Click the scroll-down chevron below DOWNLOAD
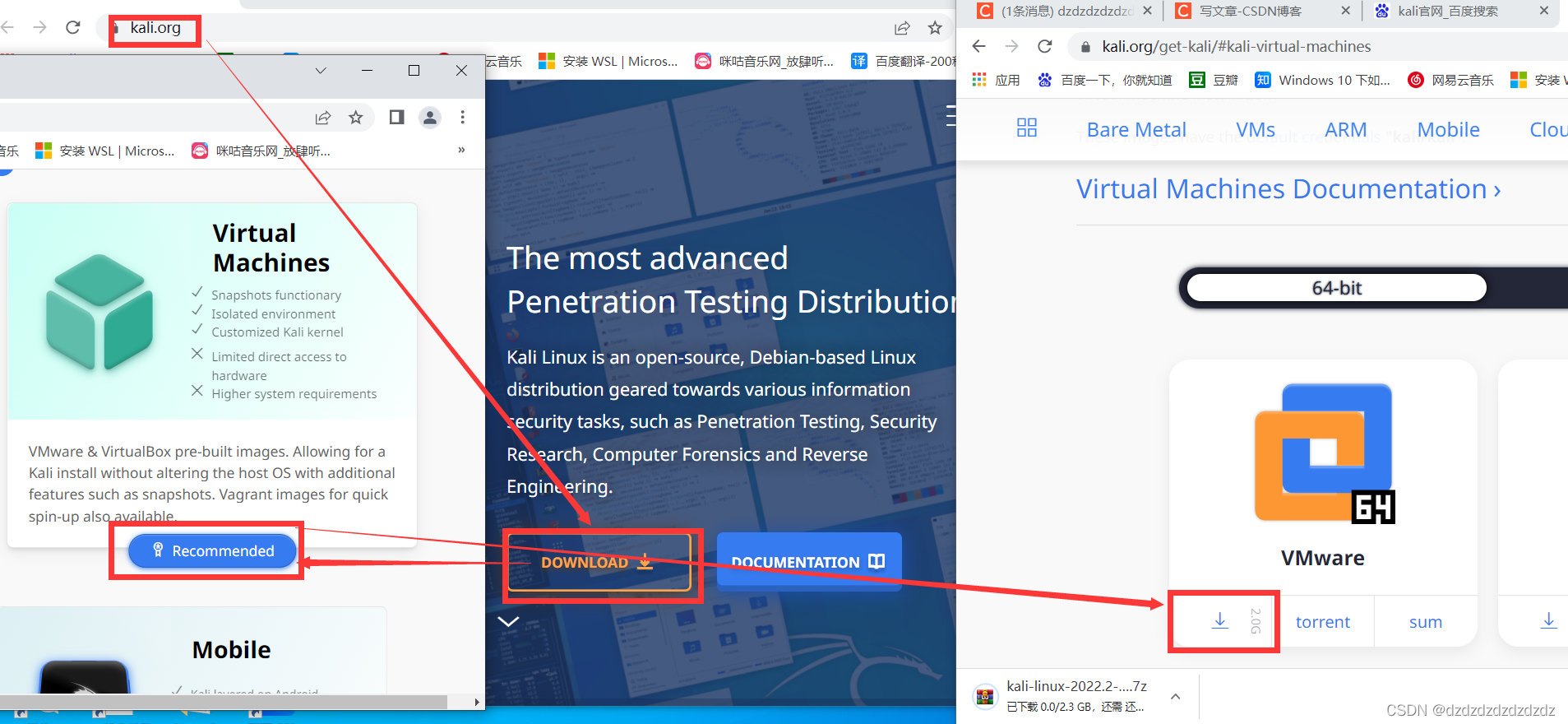 [x=509, y=621]
